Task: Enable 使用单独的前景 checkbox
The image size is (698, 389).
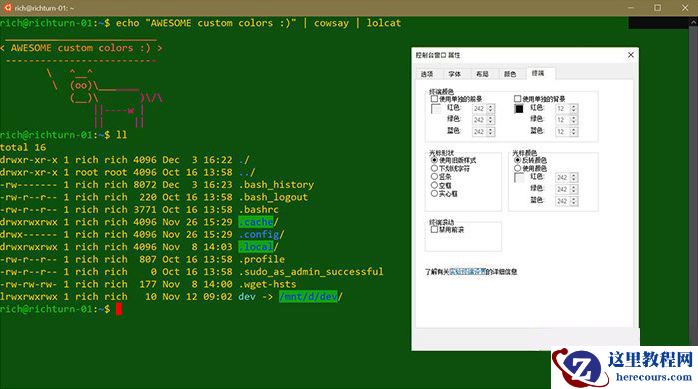Action: pos(434,99)
